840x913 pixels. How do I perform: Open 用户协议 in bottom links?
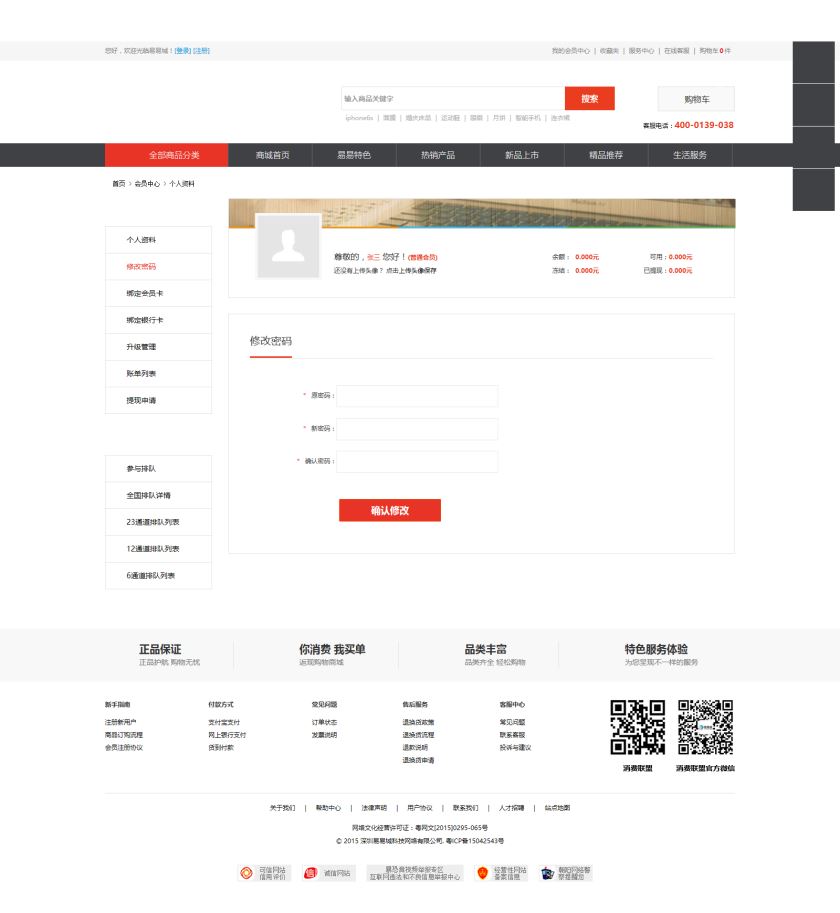(x=420, y=808)
